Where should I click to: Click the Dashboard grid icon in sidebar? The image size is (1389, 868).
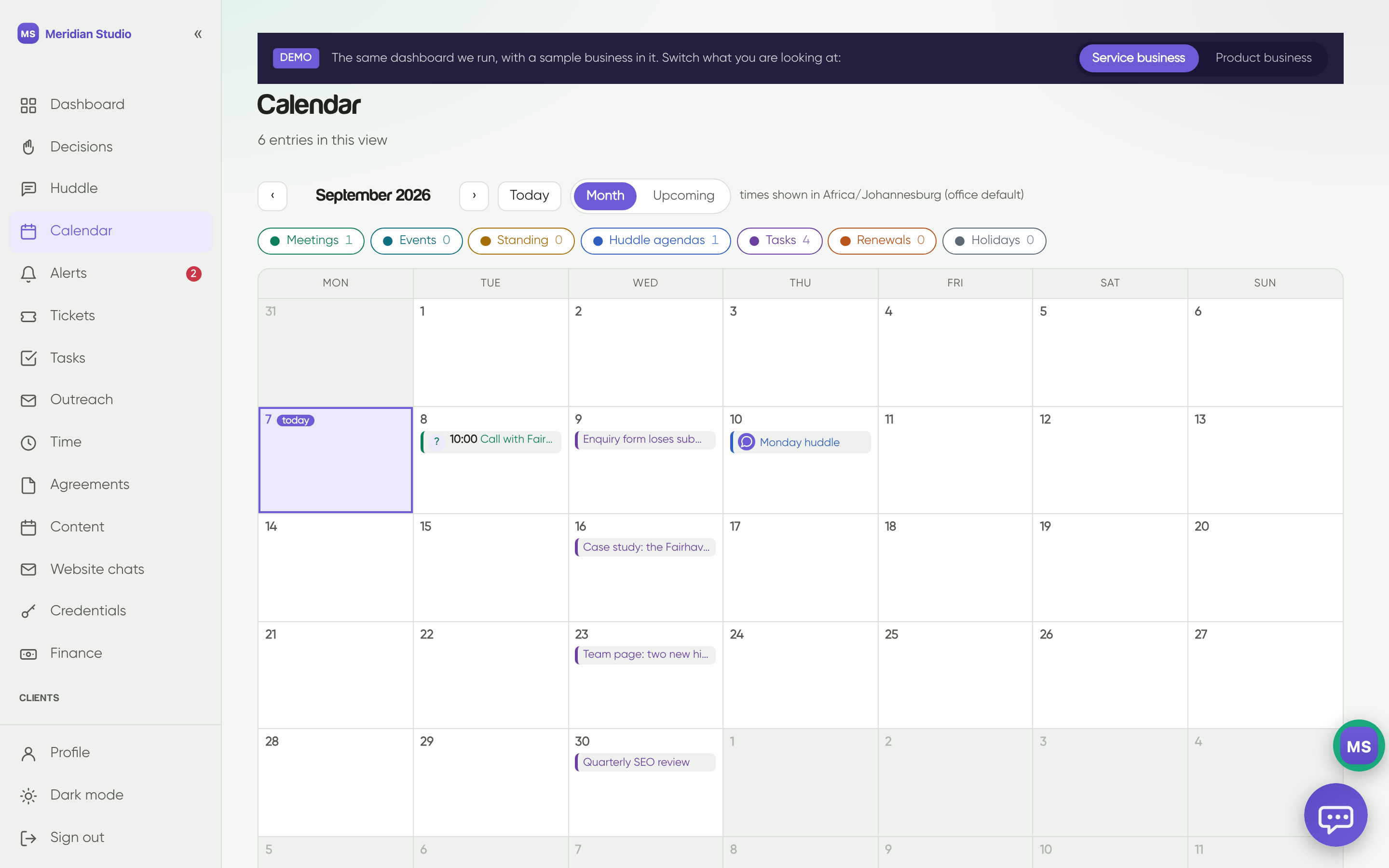point(28,105)
